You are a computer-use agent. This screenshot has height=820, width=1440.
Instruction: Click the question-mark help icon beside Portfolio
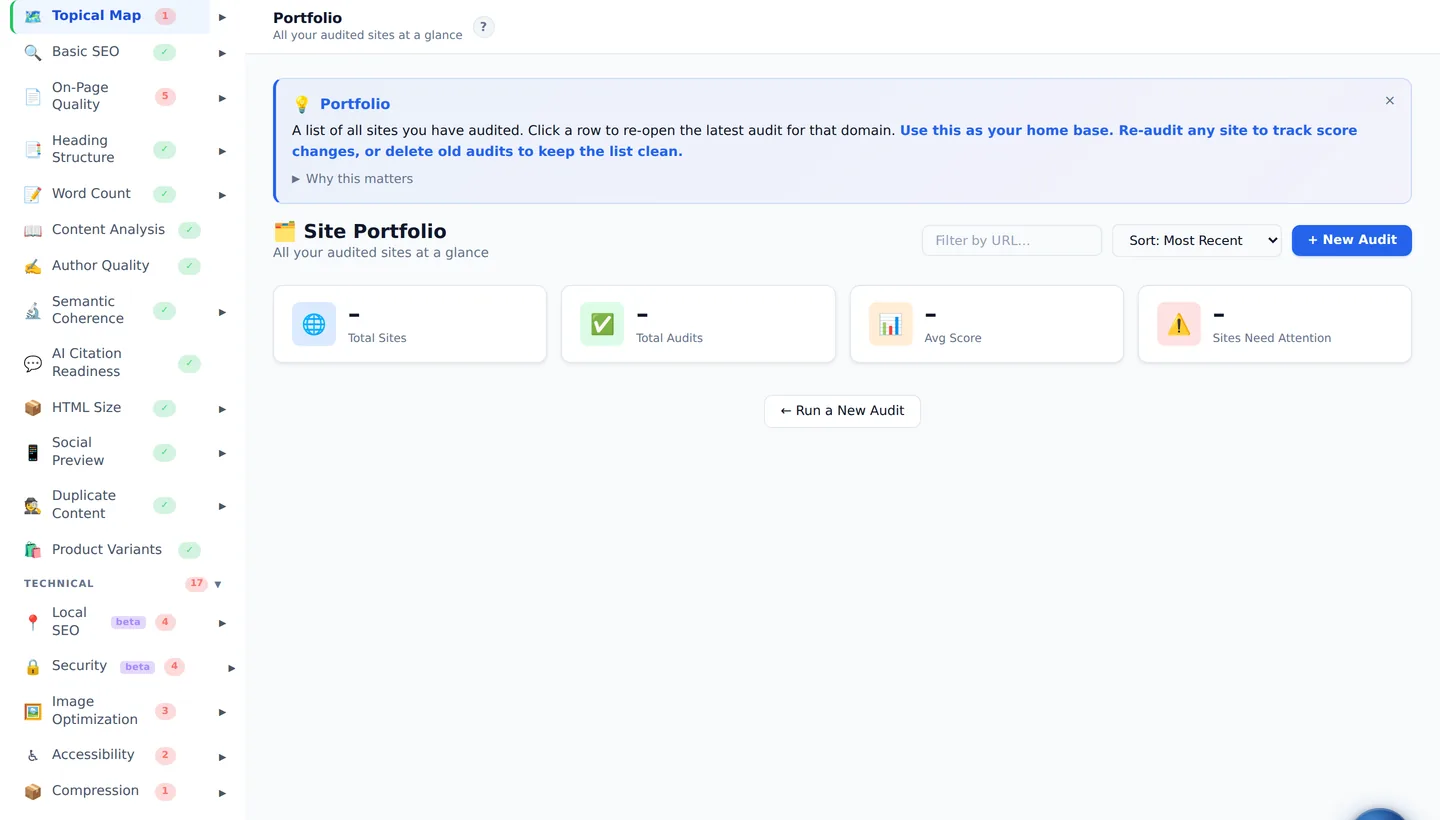pyautogui.click(x=483, y=27)
